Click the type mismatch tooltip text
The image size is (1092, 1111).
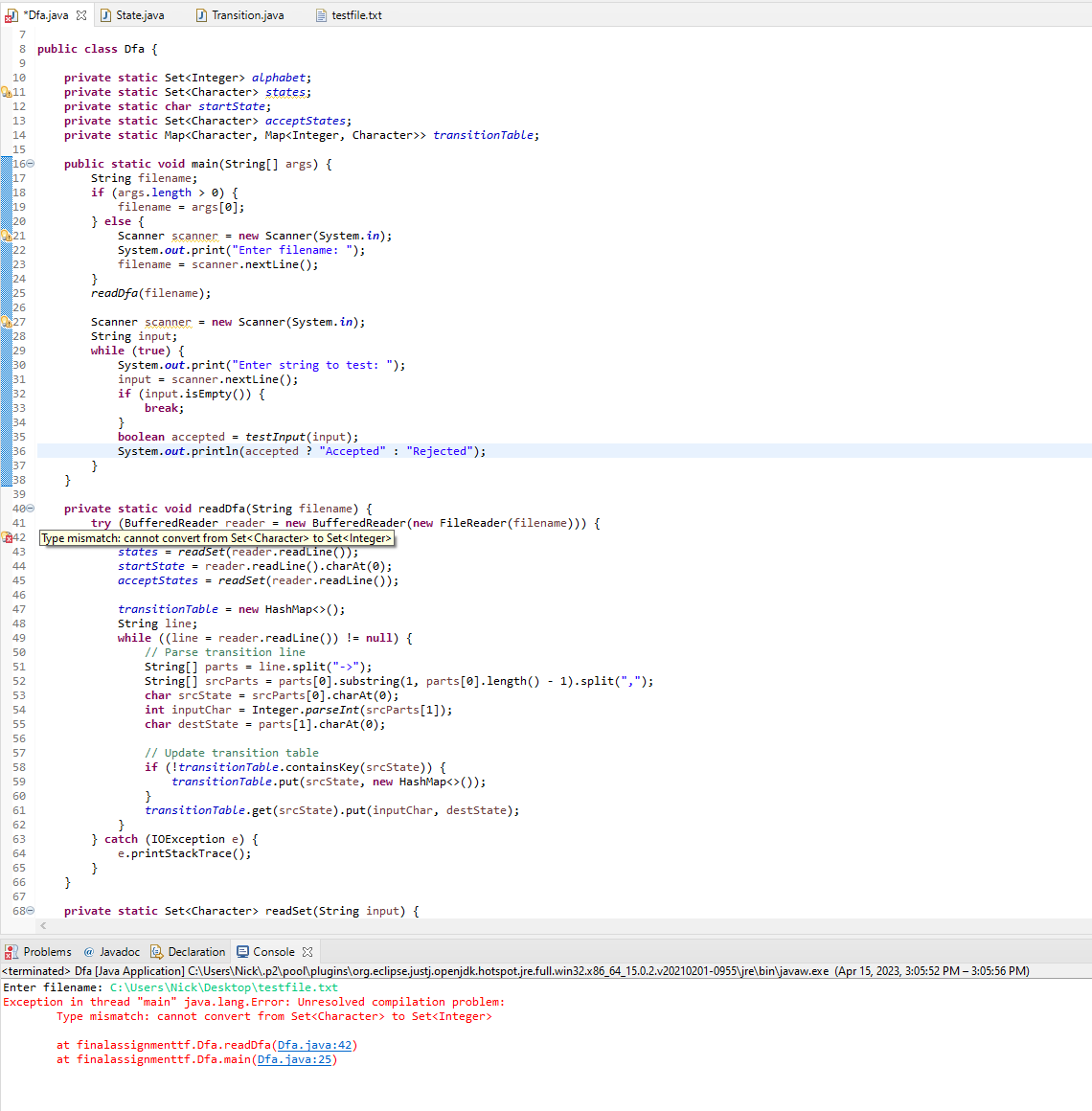216,538
